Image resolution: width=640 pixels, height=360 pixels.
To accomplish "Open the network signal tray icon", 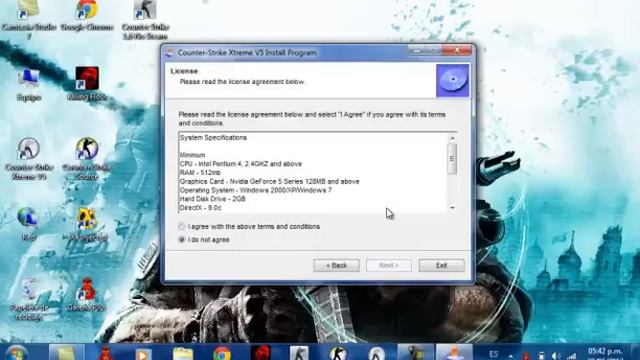I will (x=571, y=356).
